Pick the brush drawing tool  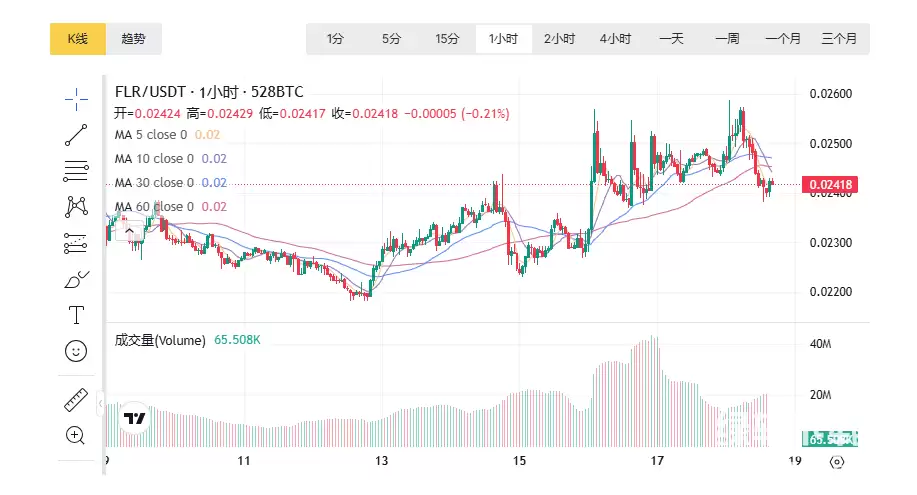pos(76,279)
